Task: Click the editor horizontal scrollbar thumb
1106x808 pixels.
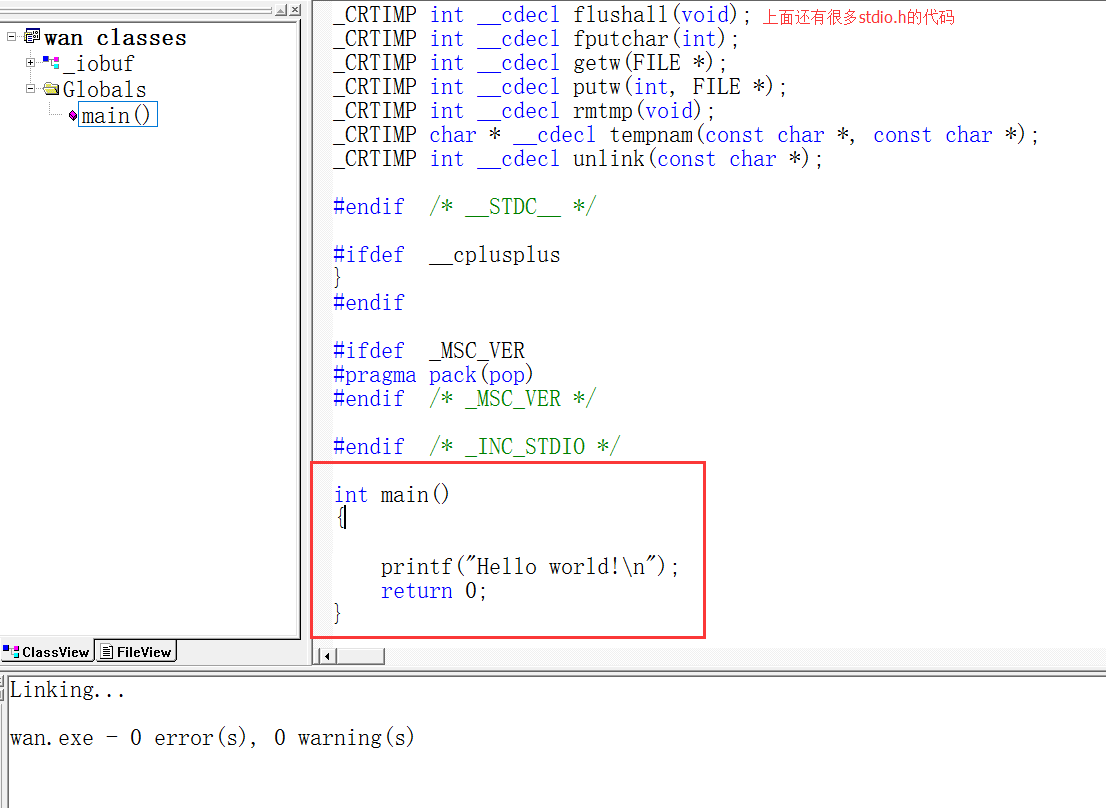Action: tap(359, 656)
